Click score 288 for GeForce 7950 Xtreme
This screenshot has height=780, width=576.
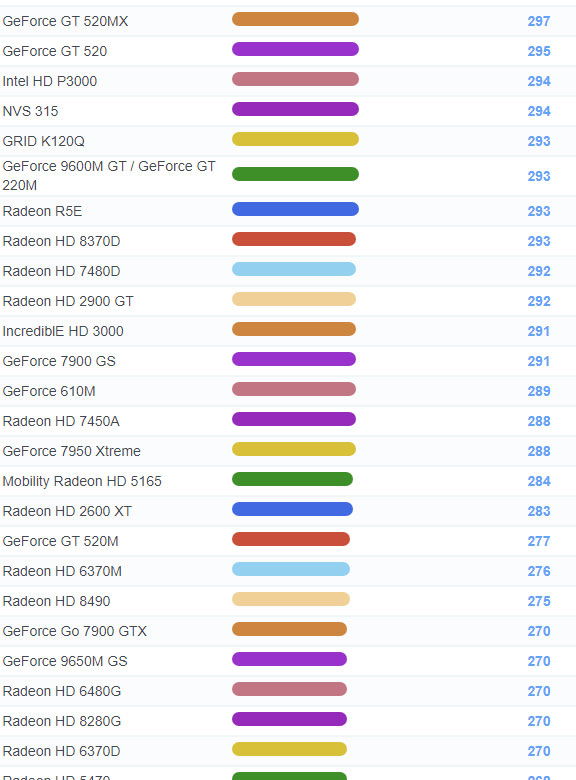(x=539, y=451)
